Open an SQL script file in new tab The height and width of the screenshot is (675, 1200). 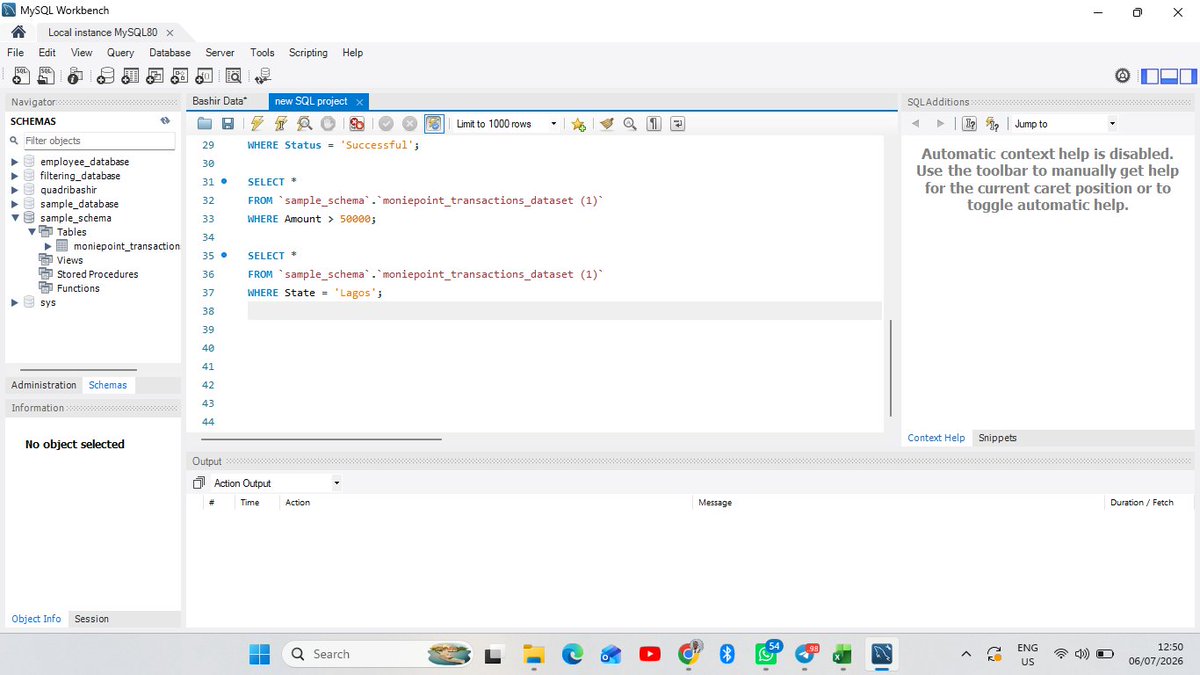click(45, 75)
